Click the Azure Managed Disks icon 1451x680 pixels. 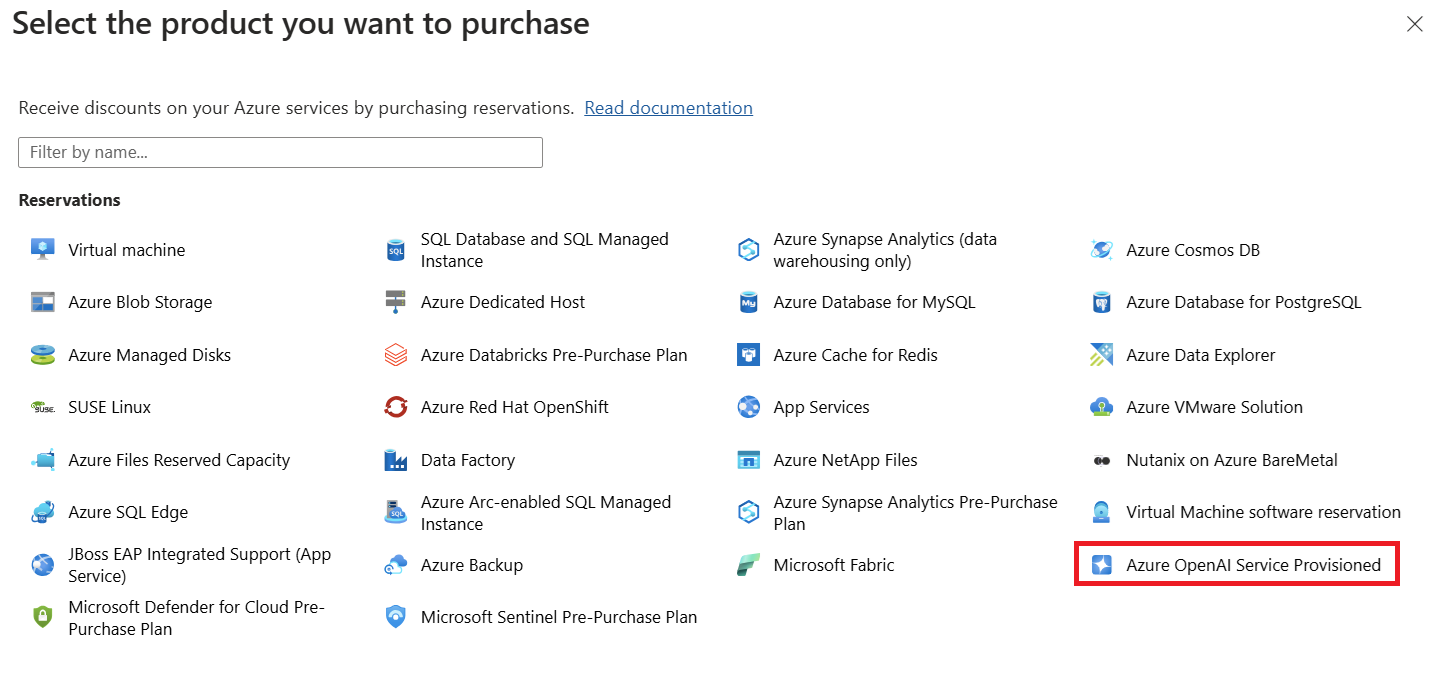[42, 355]
